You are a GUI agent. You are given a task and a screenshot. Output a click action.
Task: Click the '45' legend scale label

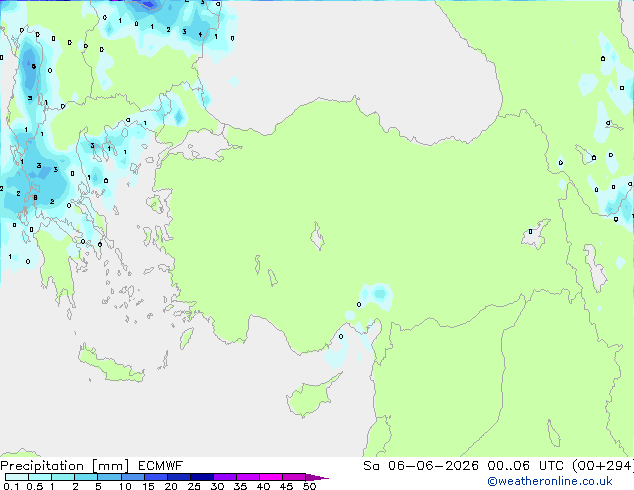pos(286,486)
